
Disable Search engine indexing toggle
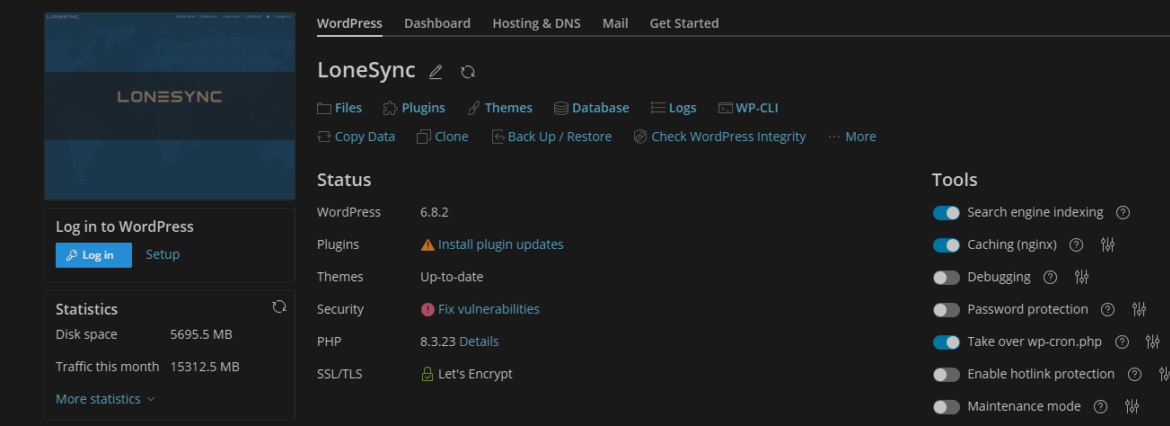[x=946, y=213]
